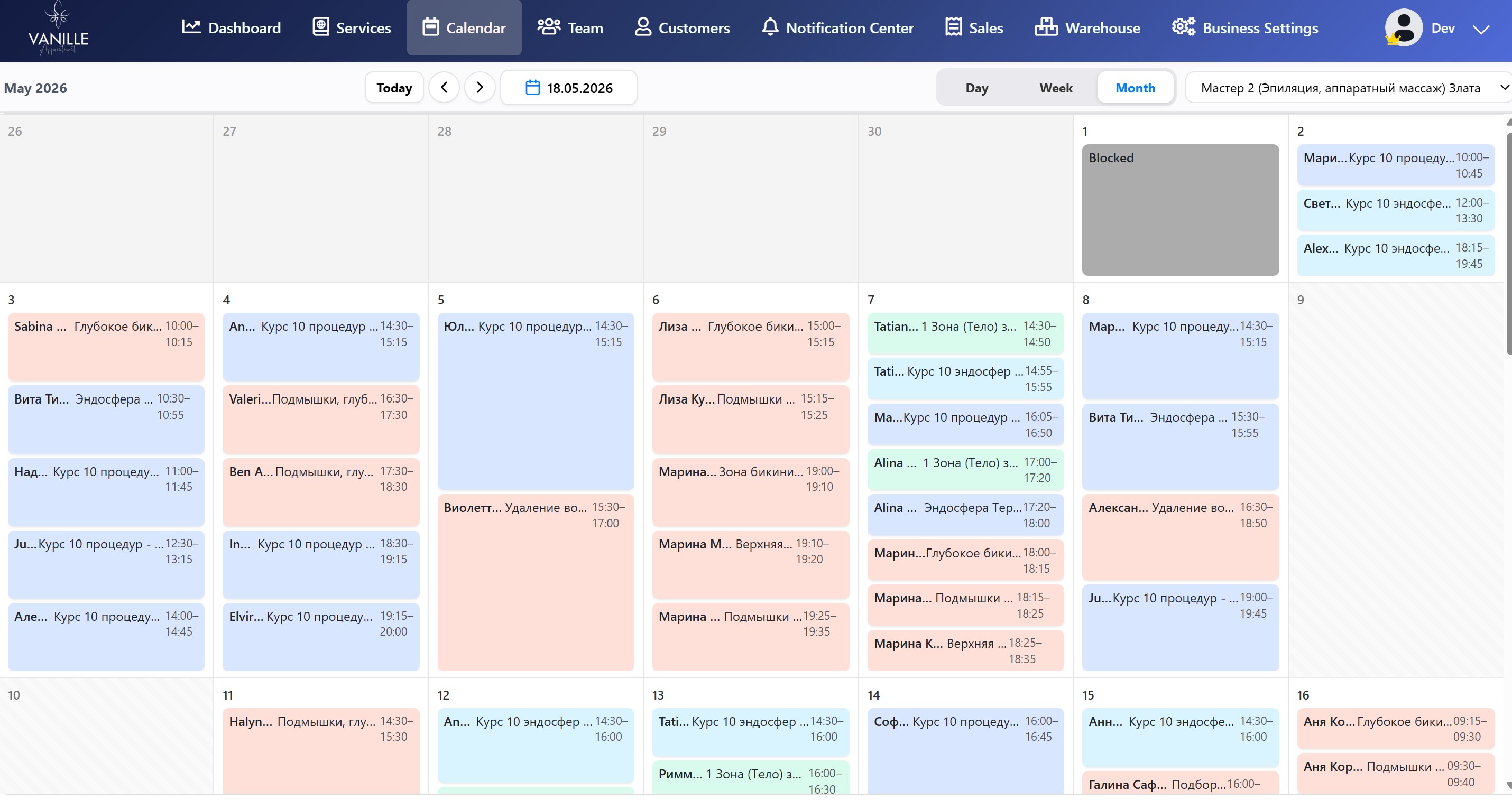This screenshot has height=800, width=1512.
Task: Click the Dev user avatar
Action: tap(1404, 27)
